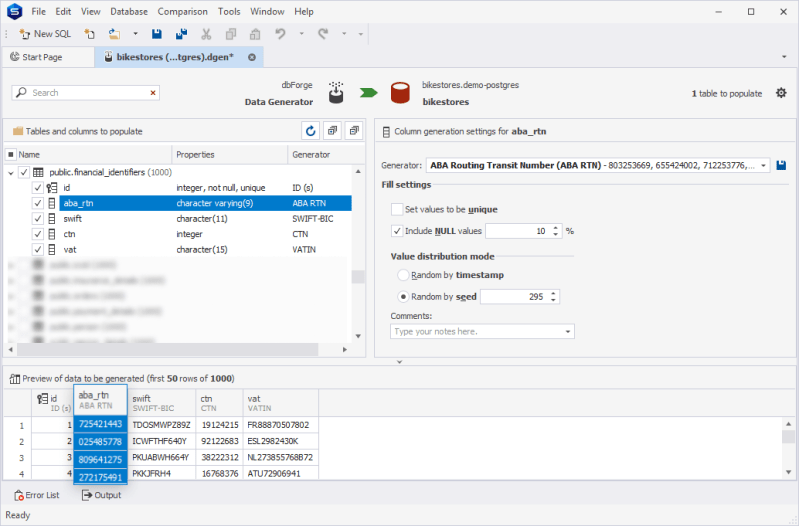This screenshot has width=799, height=526.
Task: Uncheck the public.financial_identifiers table checkbox
Action: pyautogui.click(x=24, y=172)
